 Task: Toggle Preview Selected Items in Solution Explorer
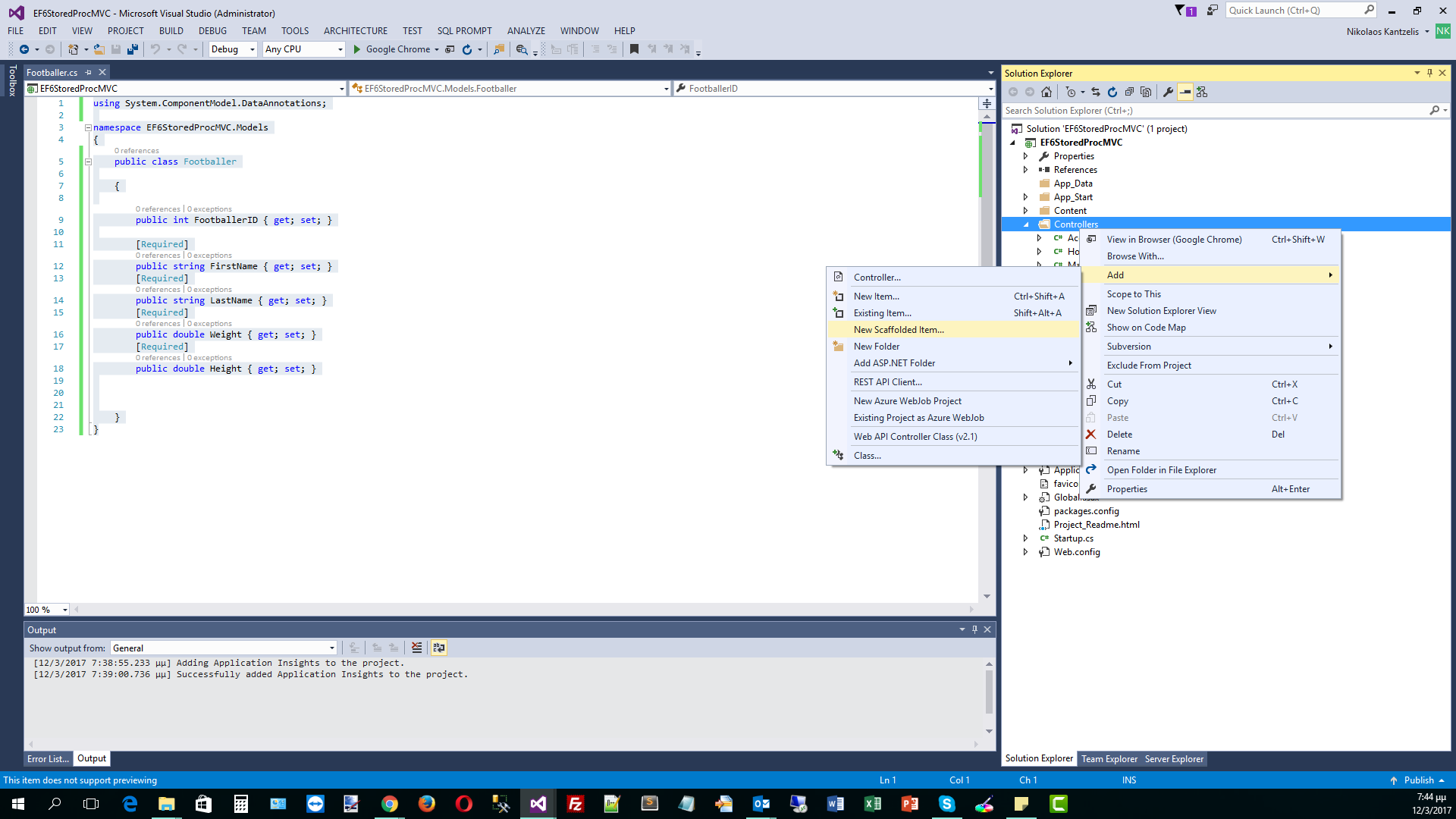[x=1185, y=92]
